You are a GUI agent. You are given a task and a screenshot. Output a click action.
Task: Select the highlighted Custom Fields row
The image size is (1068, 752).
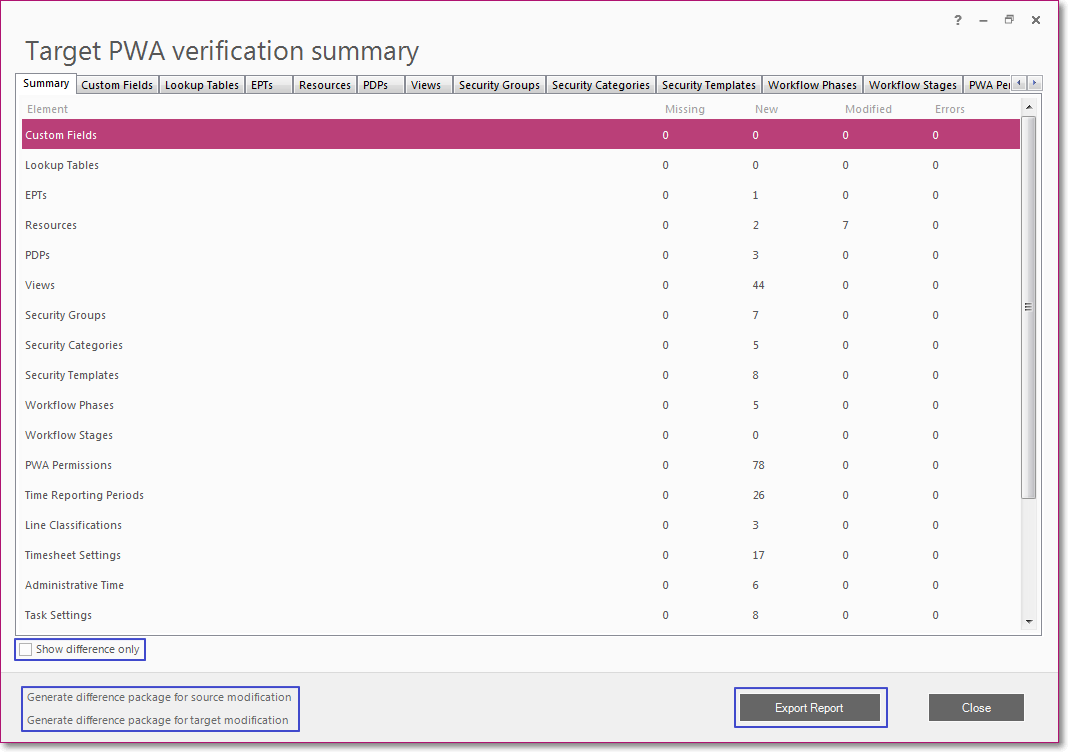click(x=521, y=135)
